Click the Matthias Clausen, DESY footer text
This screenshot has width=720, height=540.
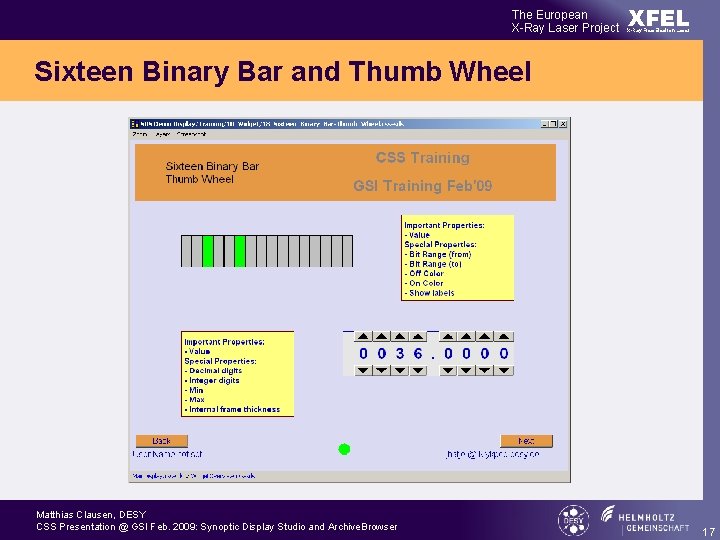pyautogui.click(x=91, y=515)
